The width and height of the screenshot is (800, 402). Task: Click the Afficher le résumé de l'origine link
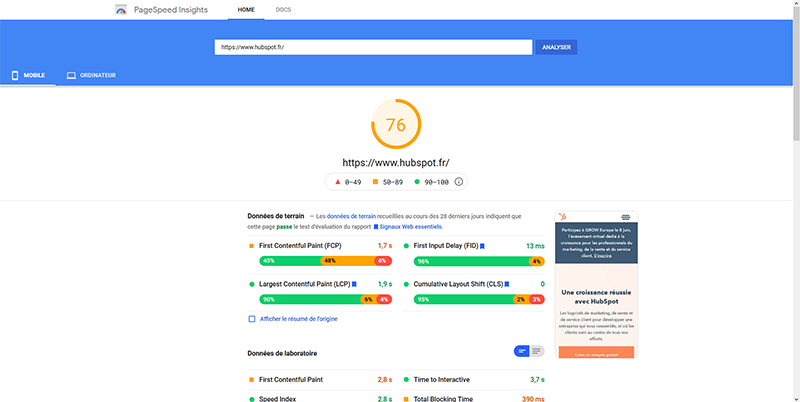point(298,319)
